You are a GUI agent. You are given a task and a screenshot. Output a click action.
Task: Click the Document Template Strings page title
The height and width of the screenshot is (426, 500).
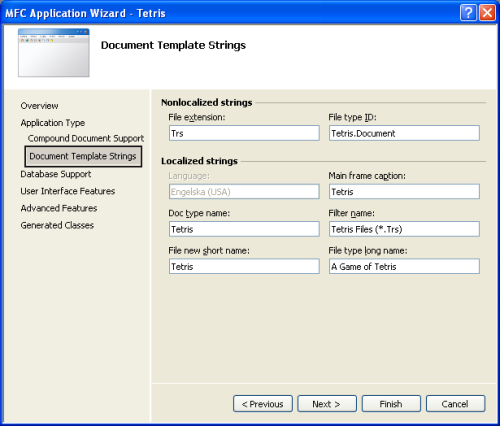[x=173, y=45]
